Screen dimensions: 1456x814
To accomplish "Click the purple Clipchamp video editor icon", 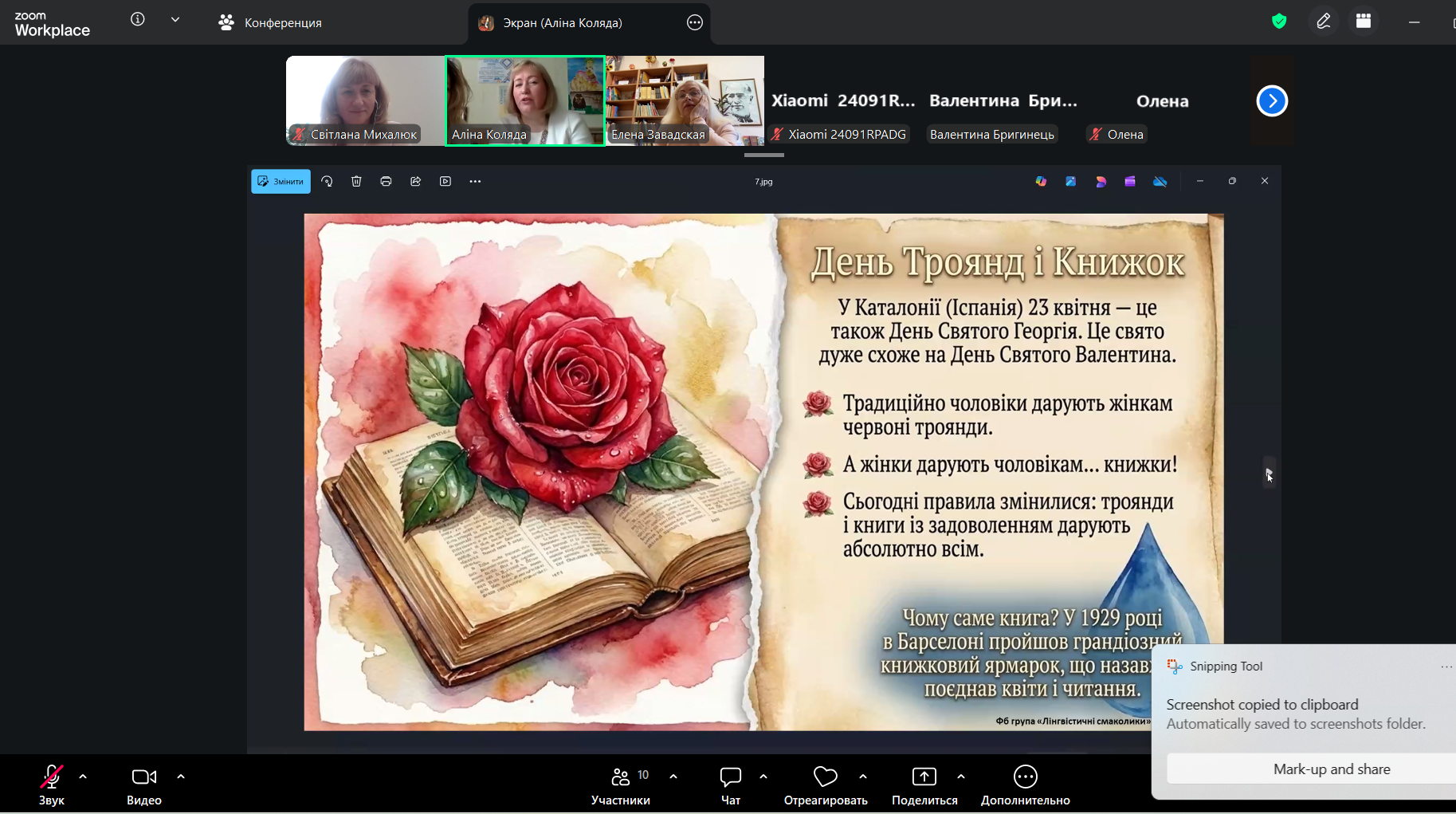I will coord(1130,182).
